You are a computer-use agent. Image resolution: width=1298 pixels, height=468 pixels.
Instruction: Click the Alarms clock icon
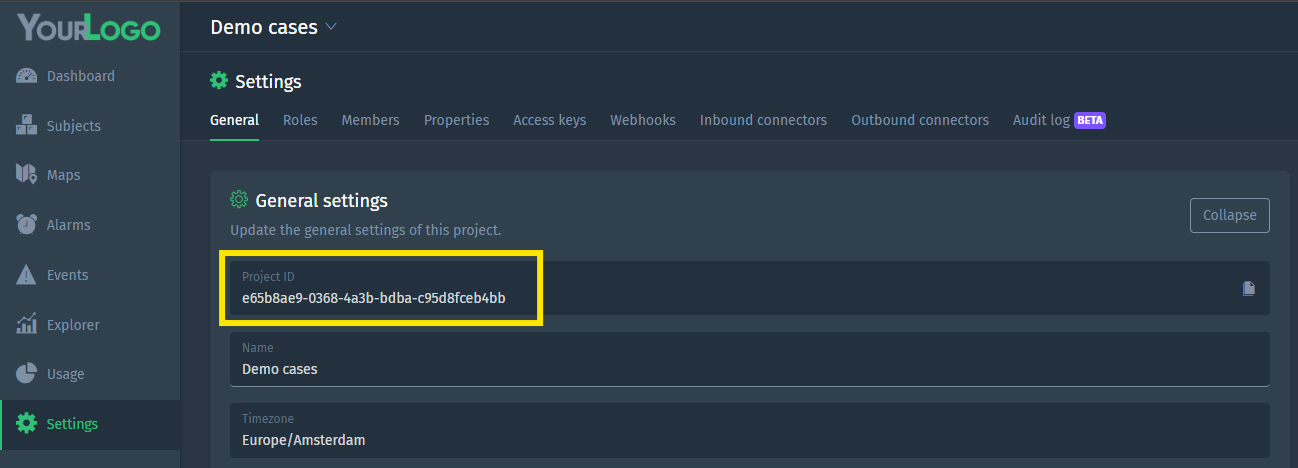pos(27,225)
